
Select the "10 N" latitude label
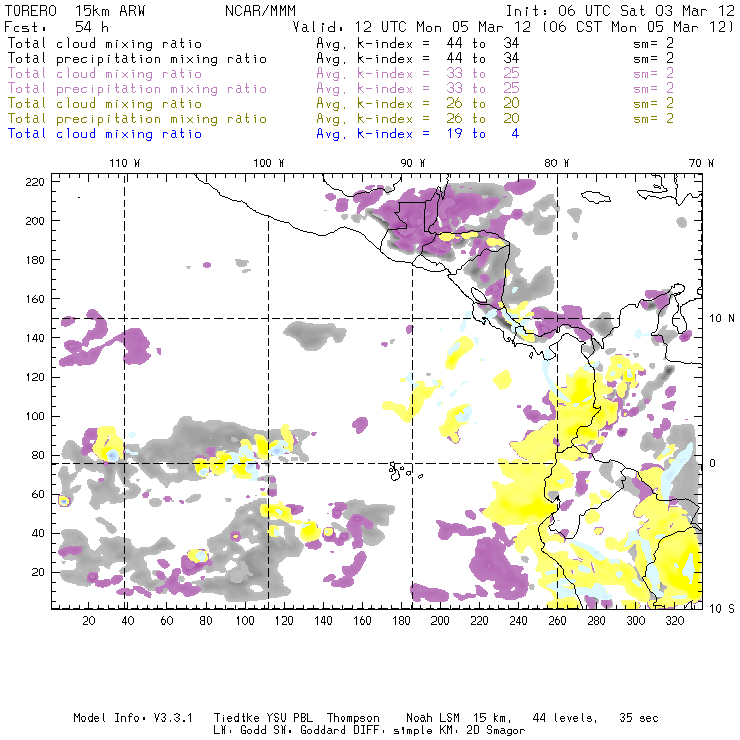[722, 319]
